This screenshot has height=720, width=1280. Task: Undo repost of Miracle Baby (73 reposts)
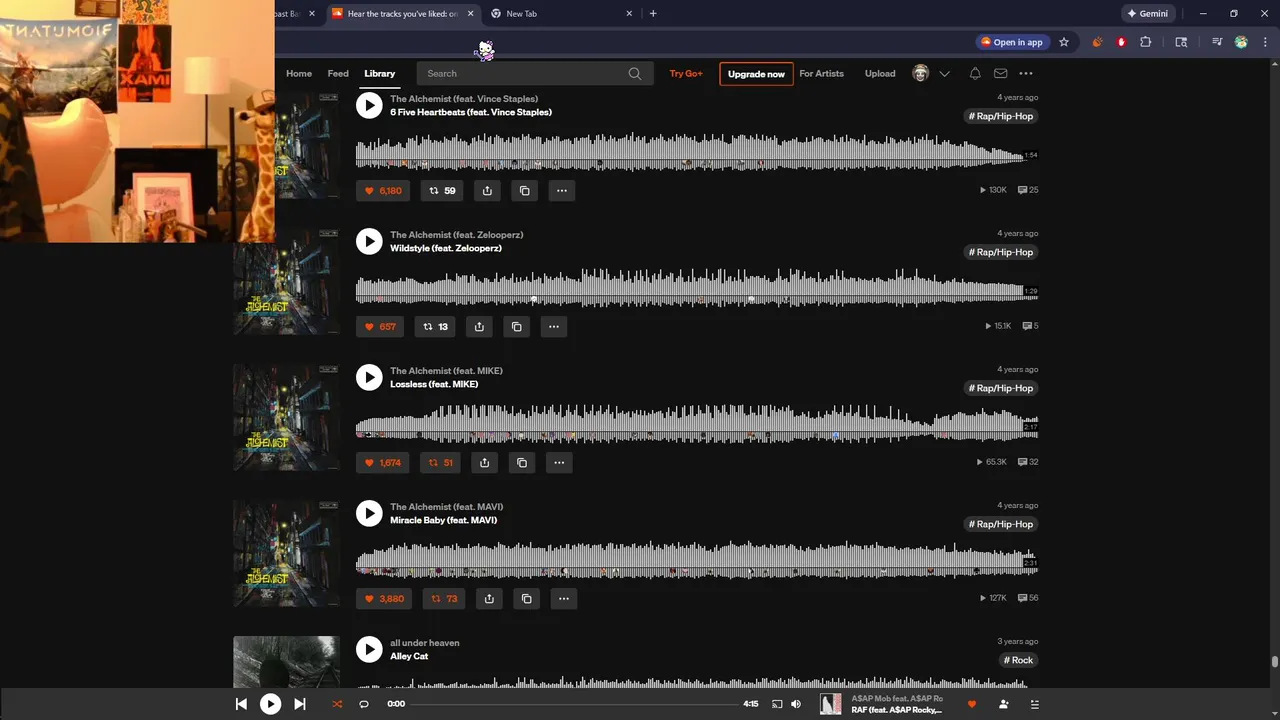pos(444,598)
